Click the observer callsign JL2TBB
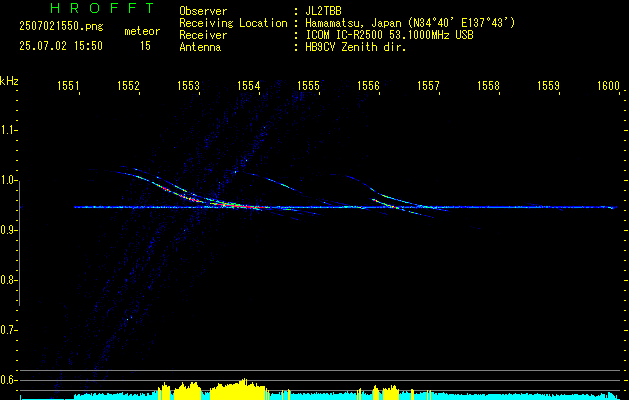The width and height of the screenshot is (629, 400). click(x=323, y=11)
